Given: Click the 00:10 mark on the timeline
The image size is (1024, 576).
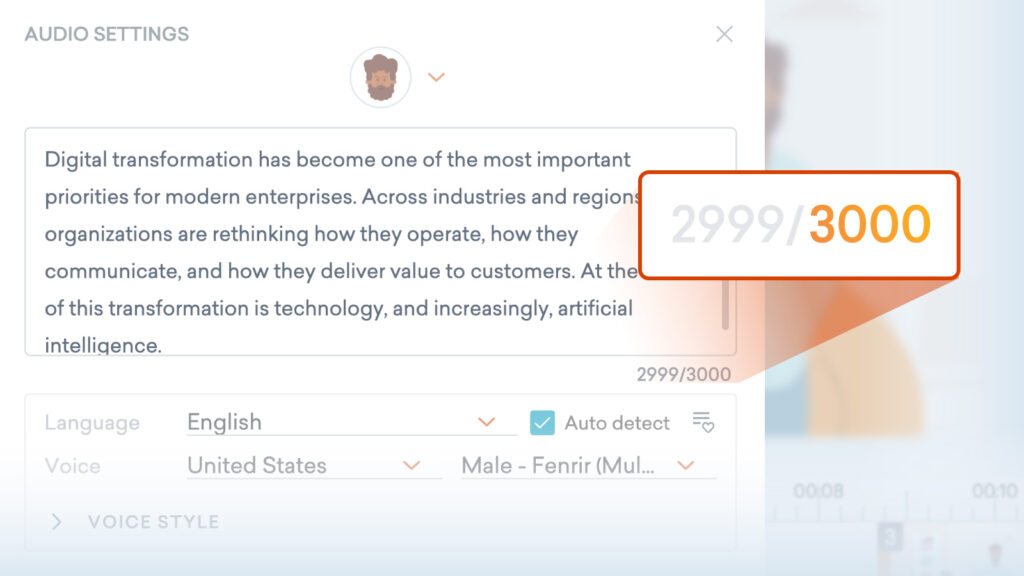Looking at the screenshot, I should point(994,491).
